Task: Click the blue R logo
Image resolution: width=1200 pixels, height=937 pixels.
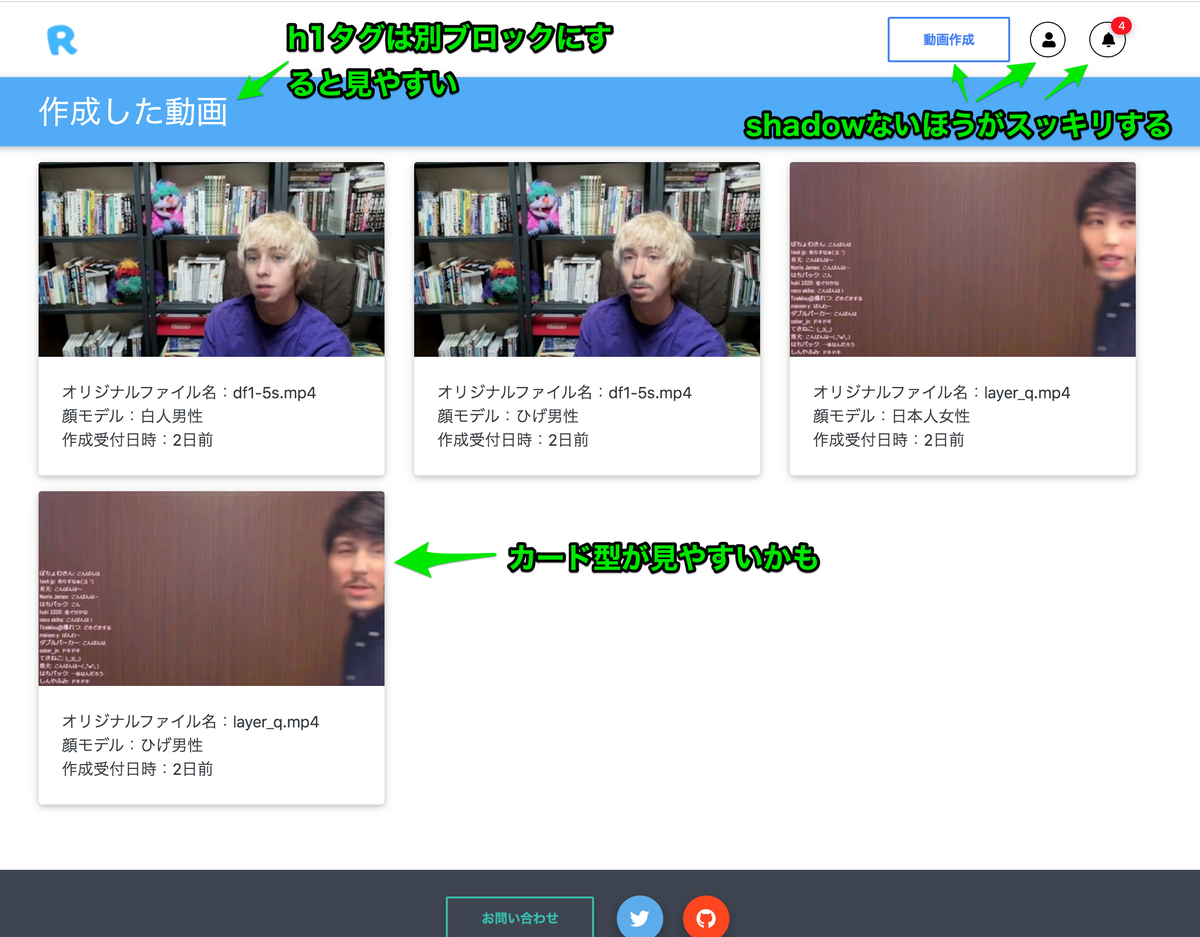Action: coord(62,39)
